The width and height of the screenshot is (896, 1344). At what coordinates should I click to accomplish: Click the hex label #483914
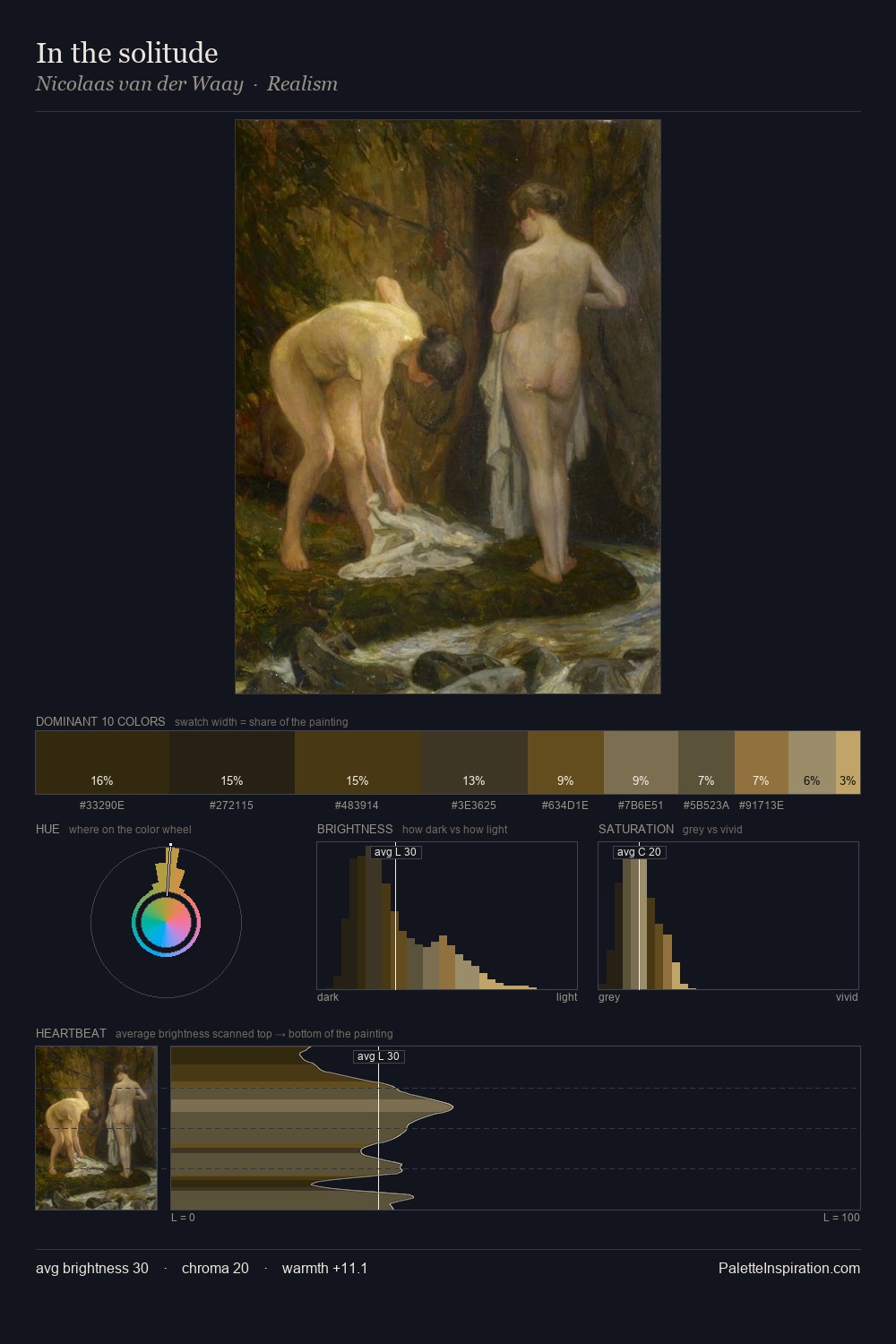(357, 805)
